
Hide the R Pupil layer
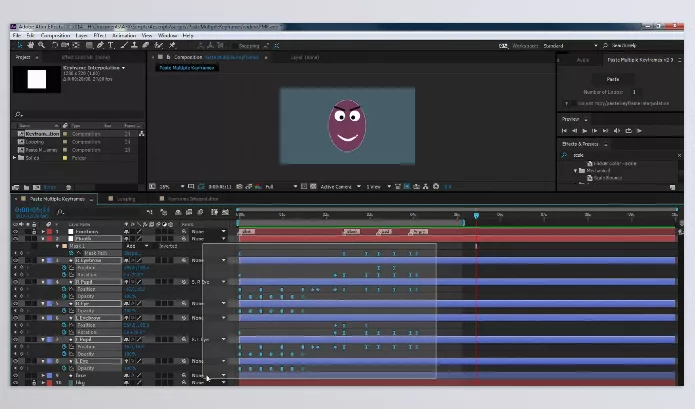click(x=16, y=282)
